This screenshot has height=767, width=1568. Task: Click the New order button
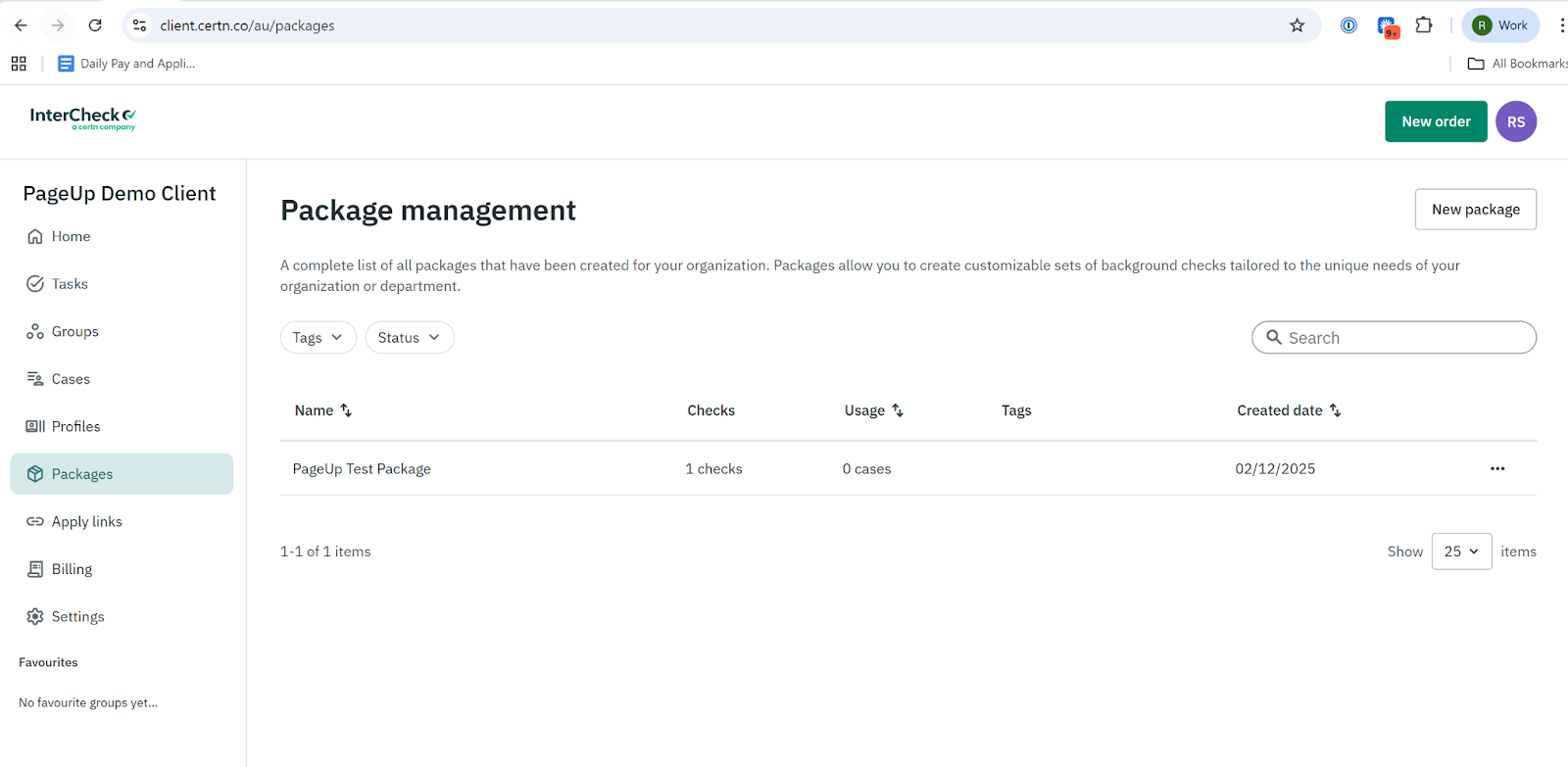pos(1435,121)
